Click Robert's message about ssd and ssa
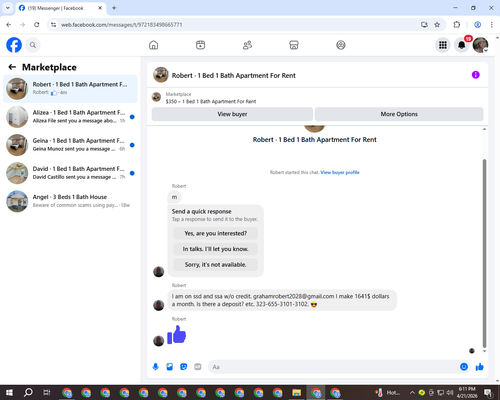 [282, 300]
